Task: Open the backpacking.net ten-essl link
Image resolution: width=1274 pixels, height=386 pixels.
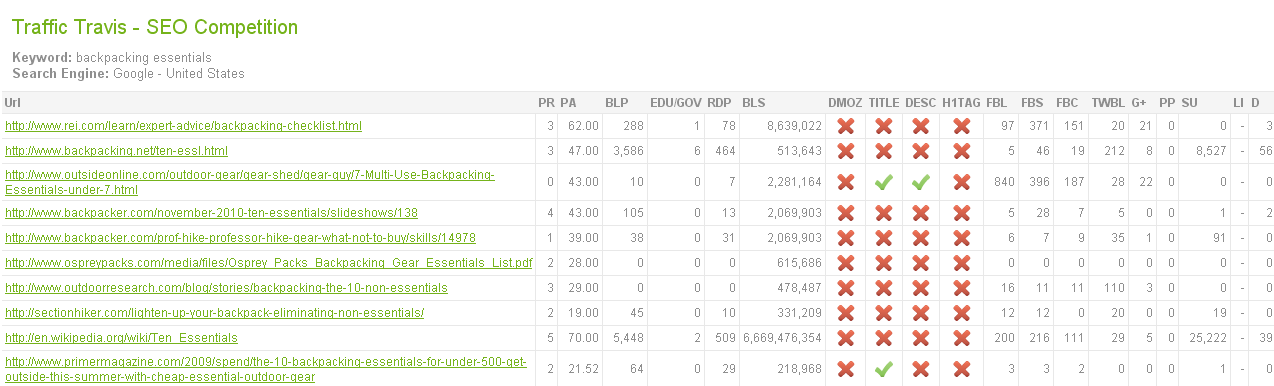Action: click(x=116, y=151)
